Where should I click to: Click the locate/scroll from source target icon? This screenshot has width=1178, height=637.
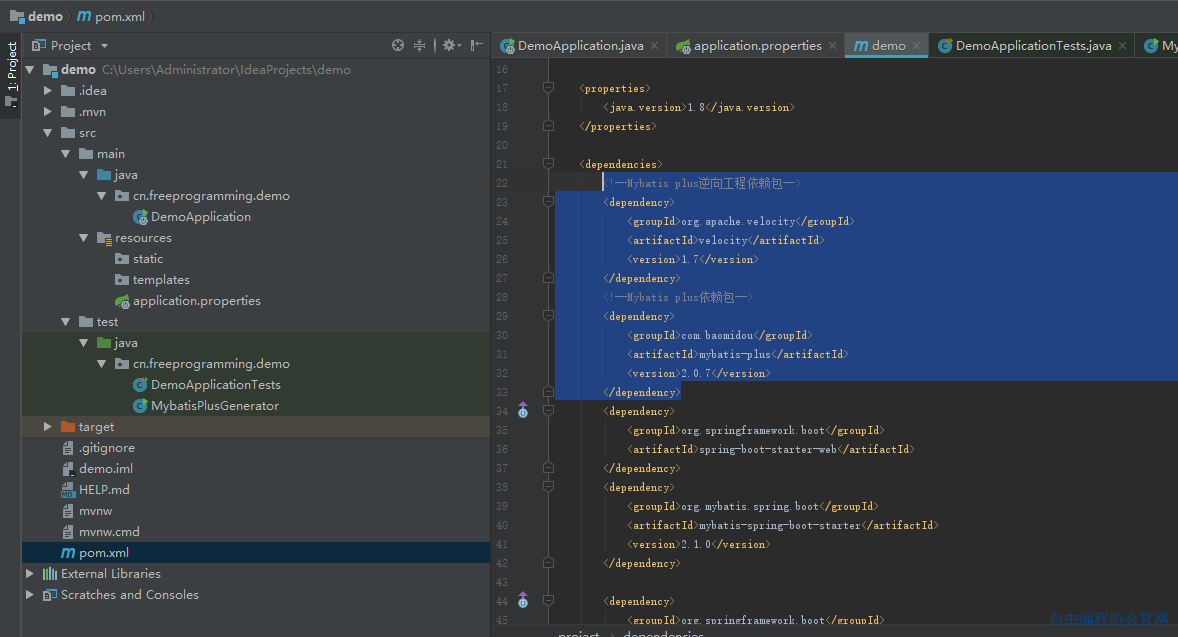pos(397,45)
